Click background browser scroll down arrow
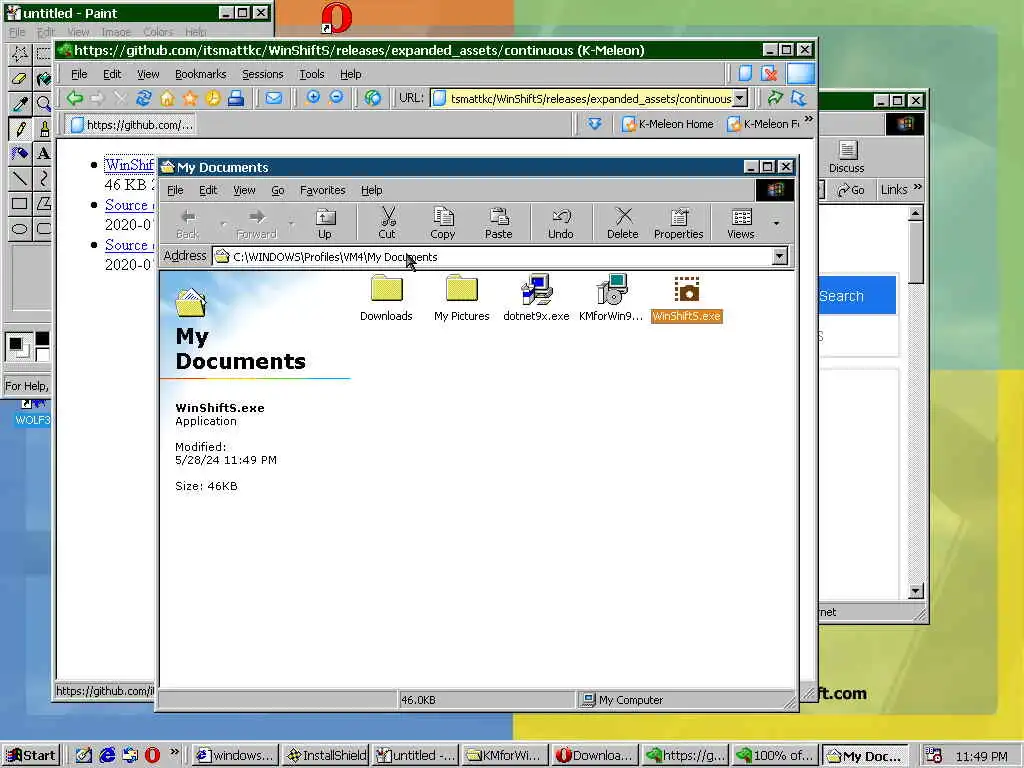 tap(916, 590)
